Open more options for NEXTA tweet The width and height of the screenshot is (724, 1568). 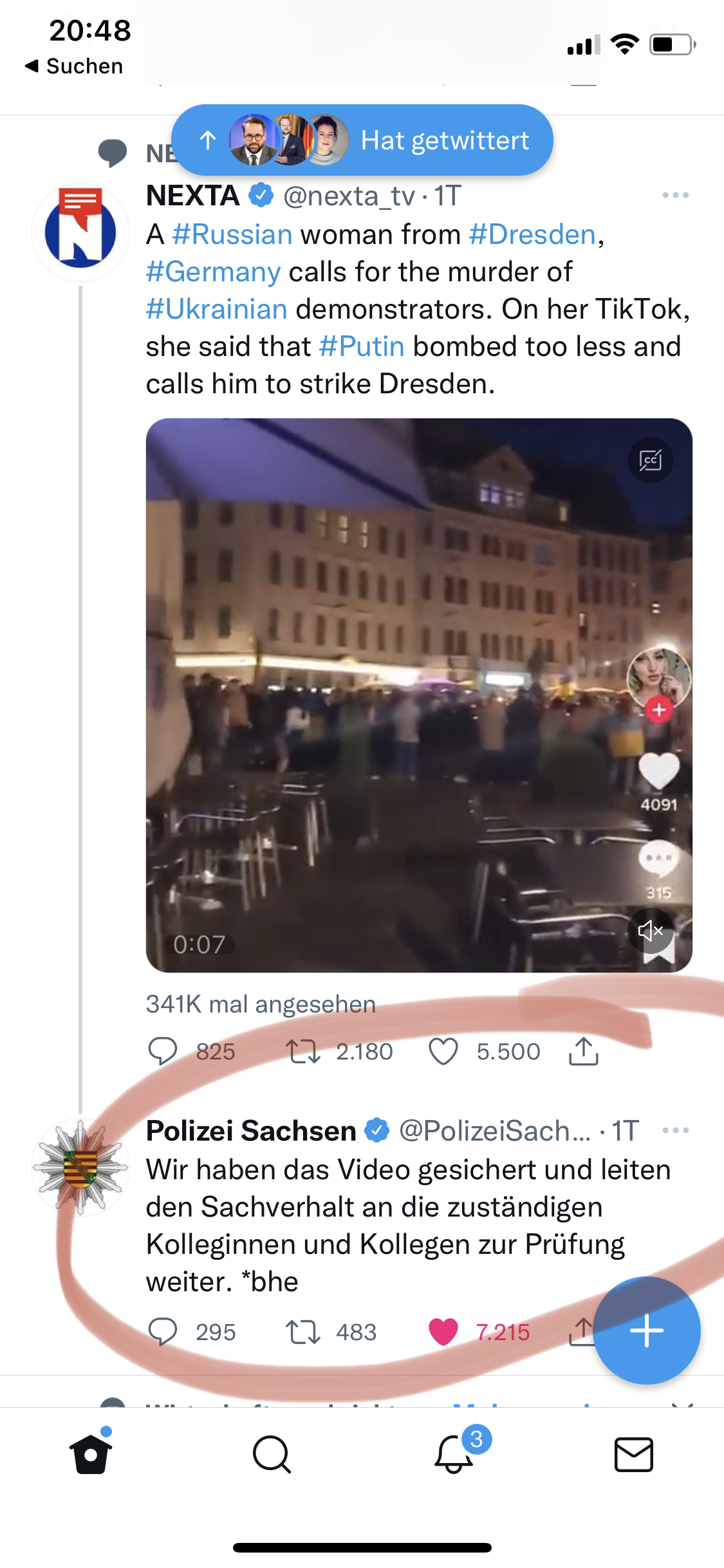coord(675,195)
